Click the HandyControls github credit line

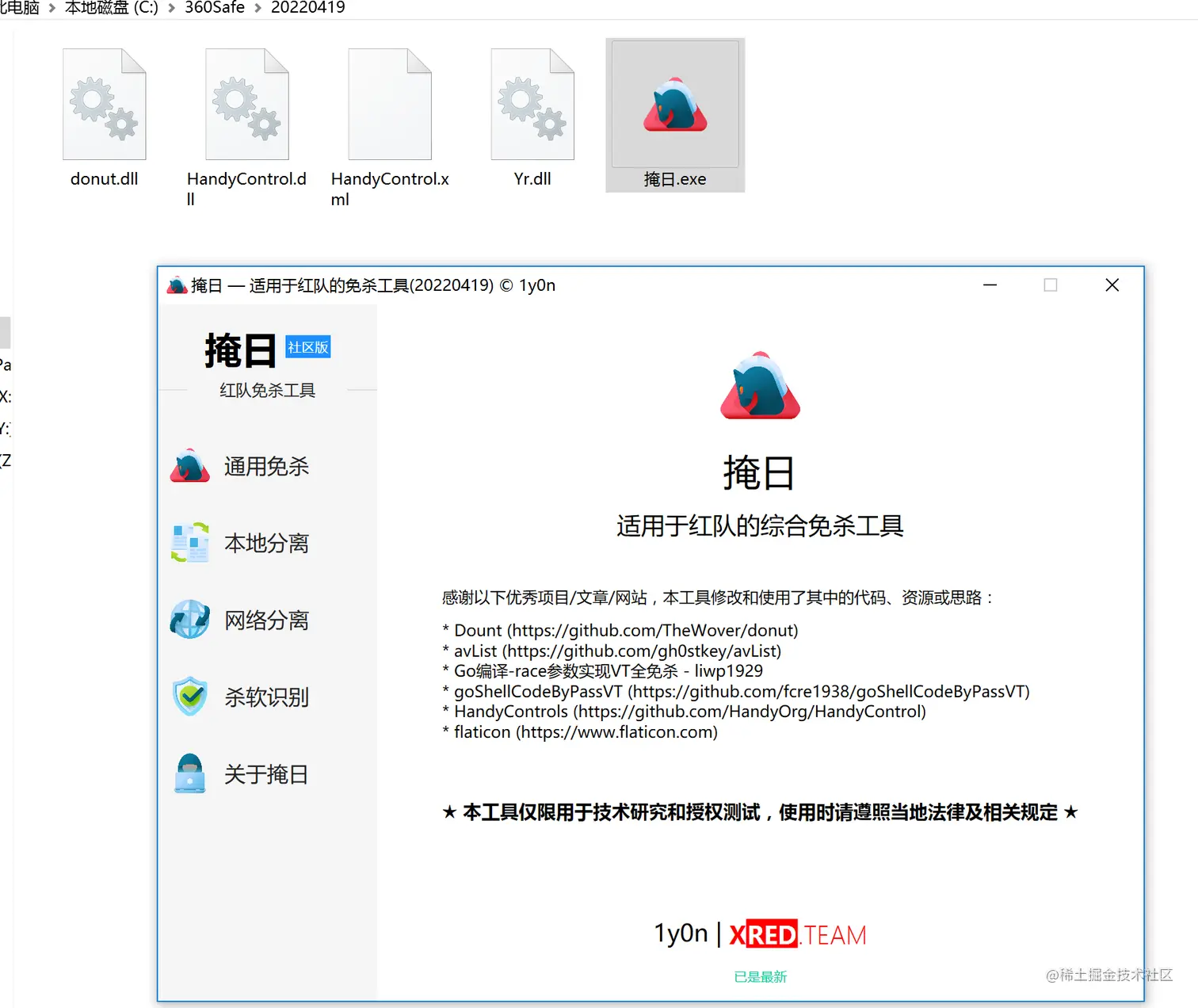coord(685,712)
